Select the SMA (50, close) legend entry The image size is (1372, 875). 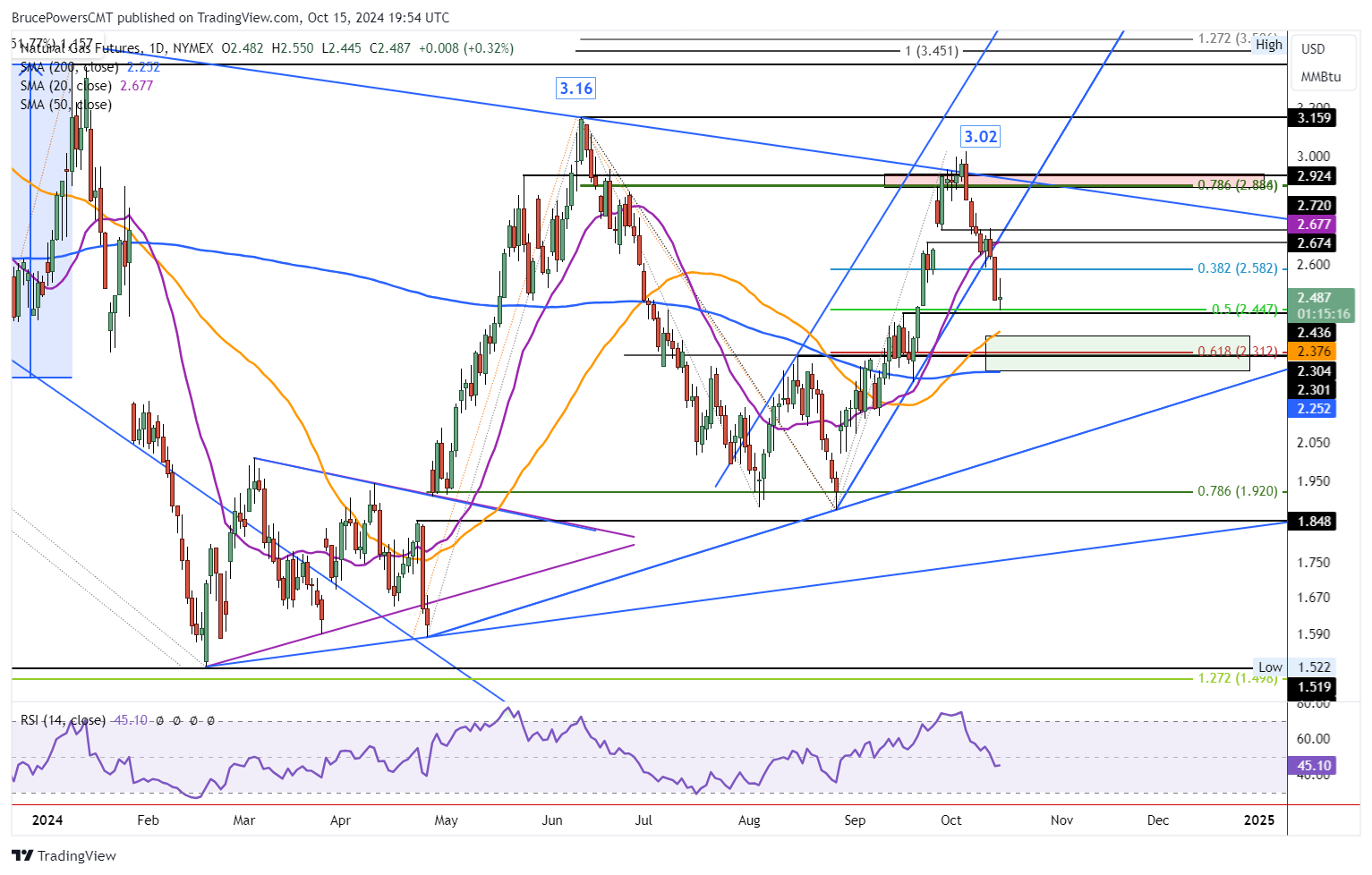tap(66, 105)
